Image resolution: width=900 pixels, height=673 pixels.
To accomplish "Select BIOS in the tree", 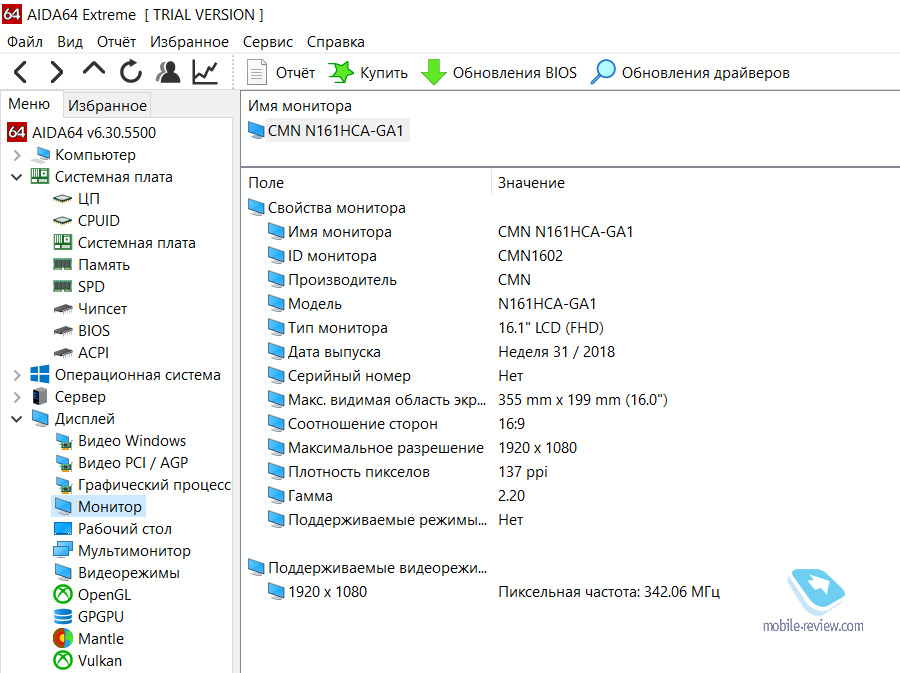I will [x=82, y=331].
